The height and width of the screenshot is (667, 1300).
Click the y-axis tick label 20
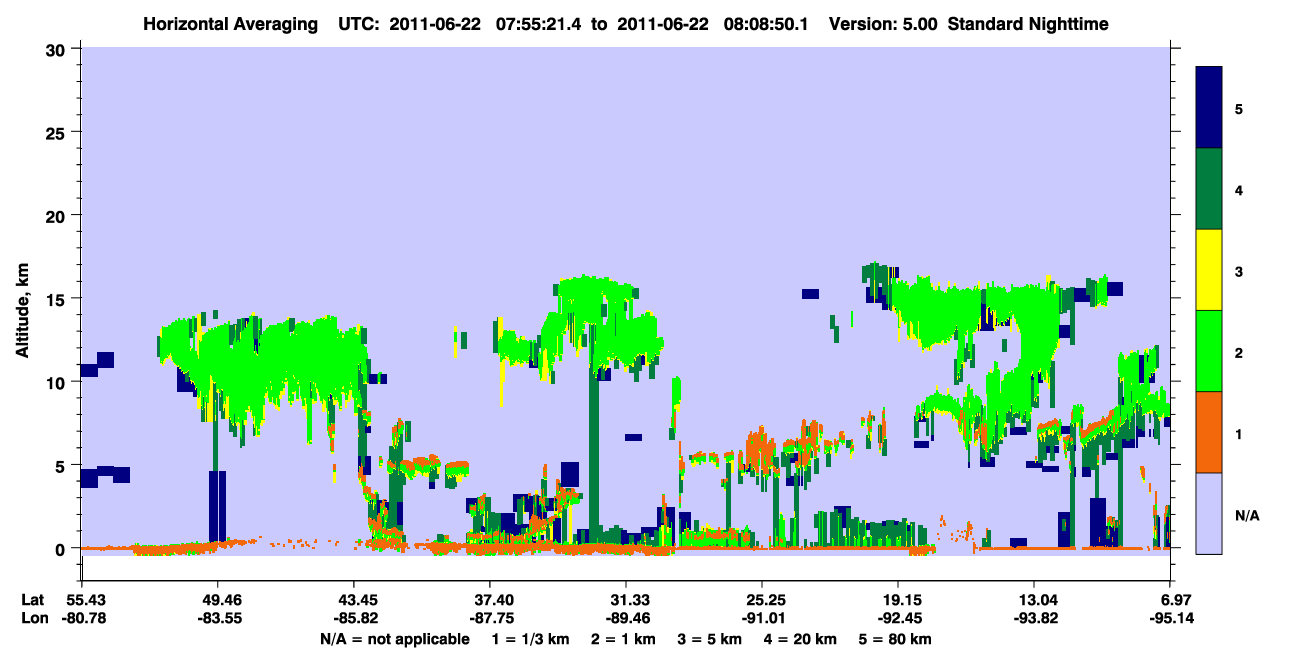tap(58, 216)
